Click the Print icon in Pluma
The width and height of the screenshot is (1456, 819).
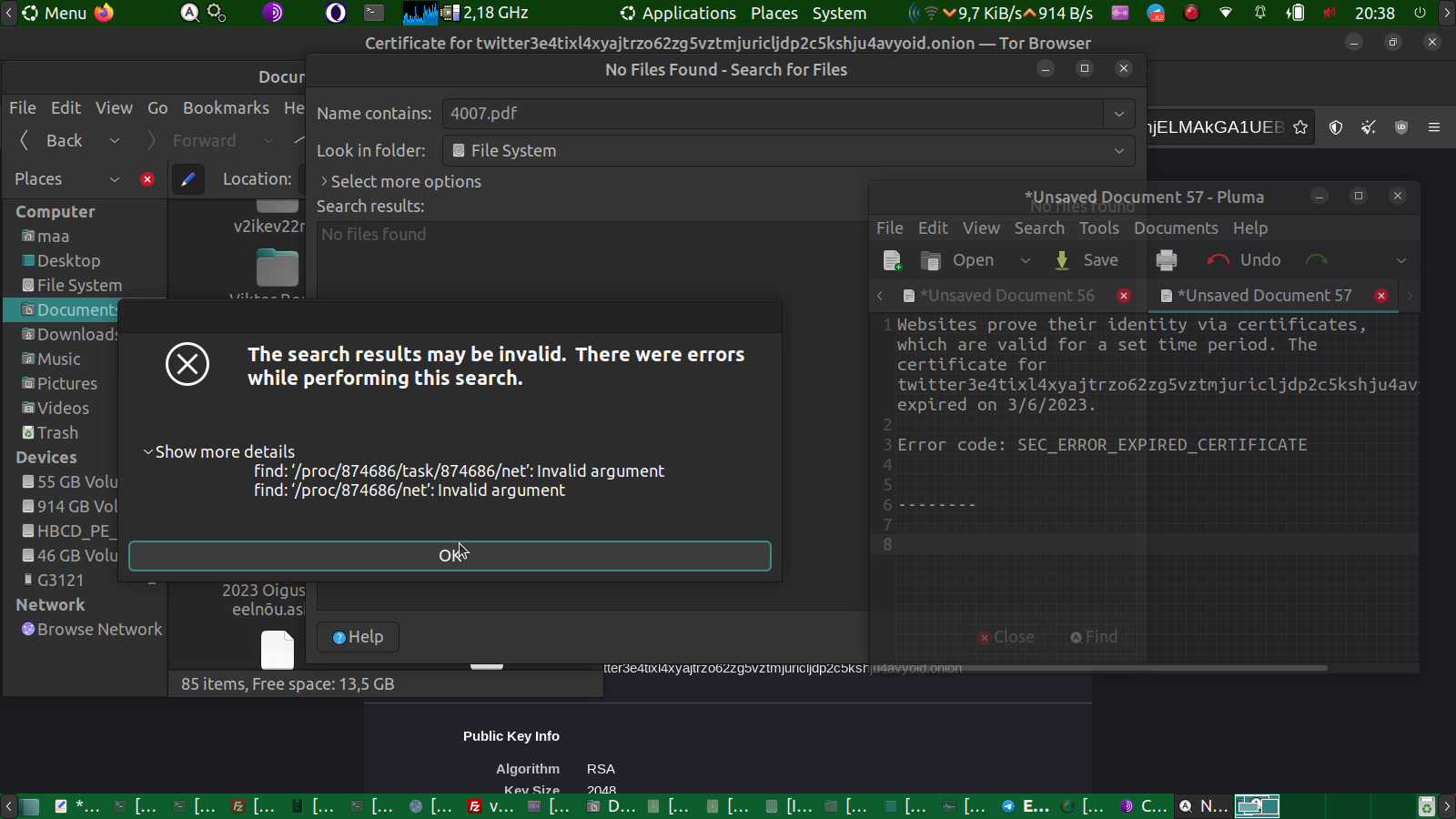pyautogui.click(x=1166, y=260)
